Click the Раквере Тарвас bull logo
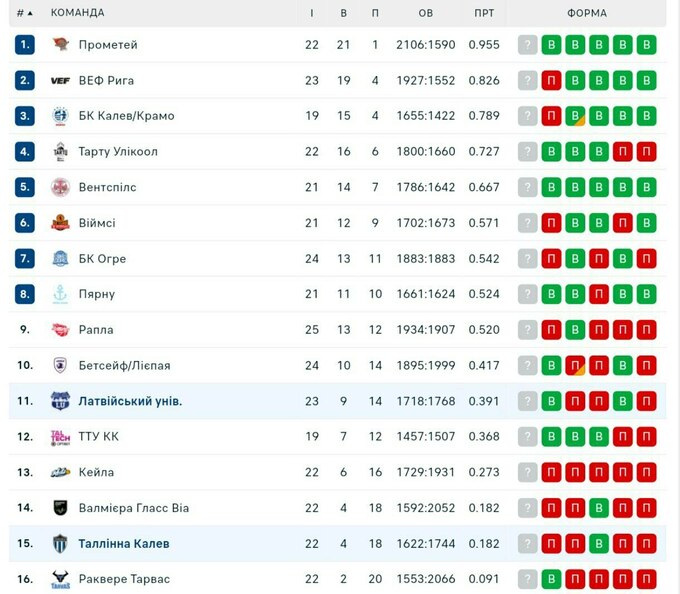Viewport: 680px width, 594px height. [x=60, y=579]
